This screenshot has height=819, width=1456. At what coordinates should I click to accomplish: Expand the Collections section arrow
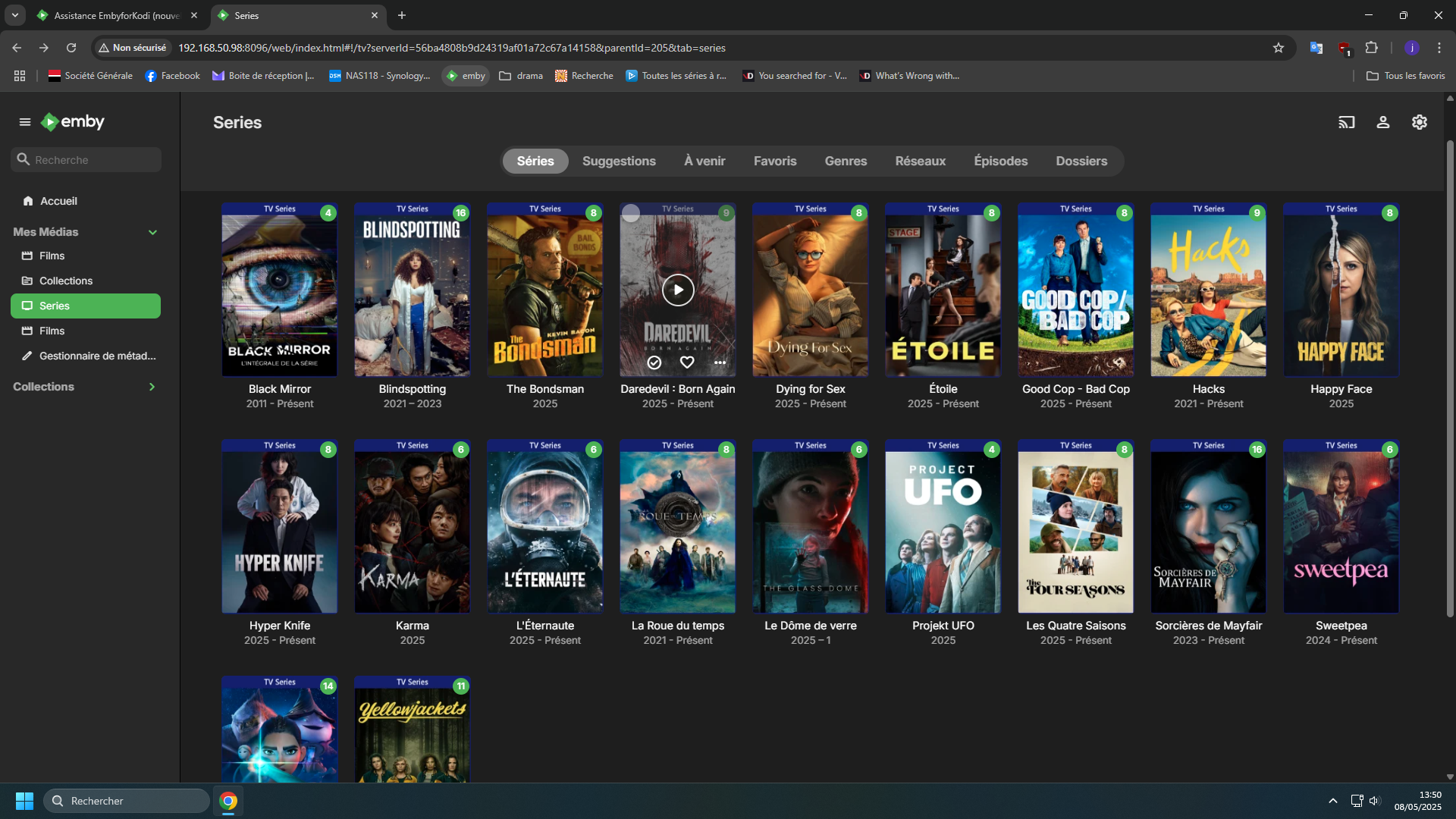(x=152, y=387)
